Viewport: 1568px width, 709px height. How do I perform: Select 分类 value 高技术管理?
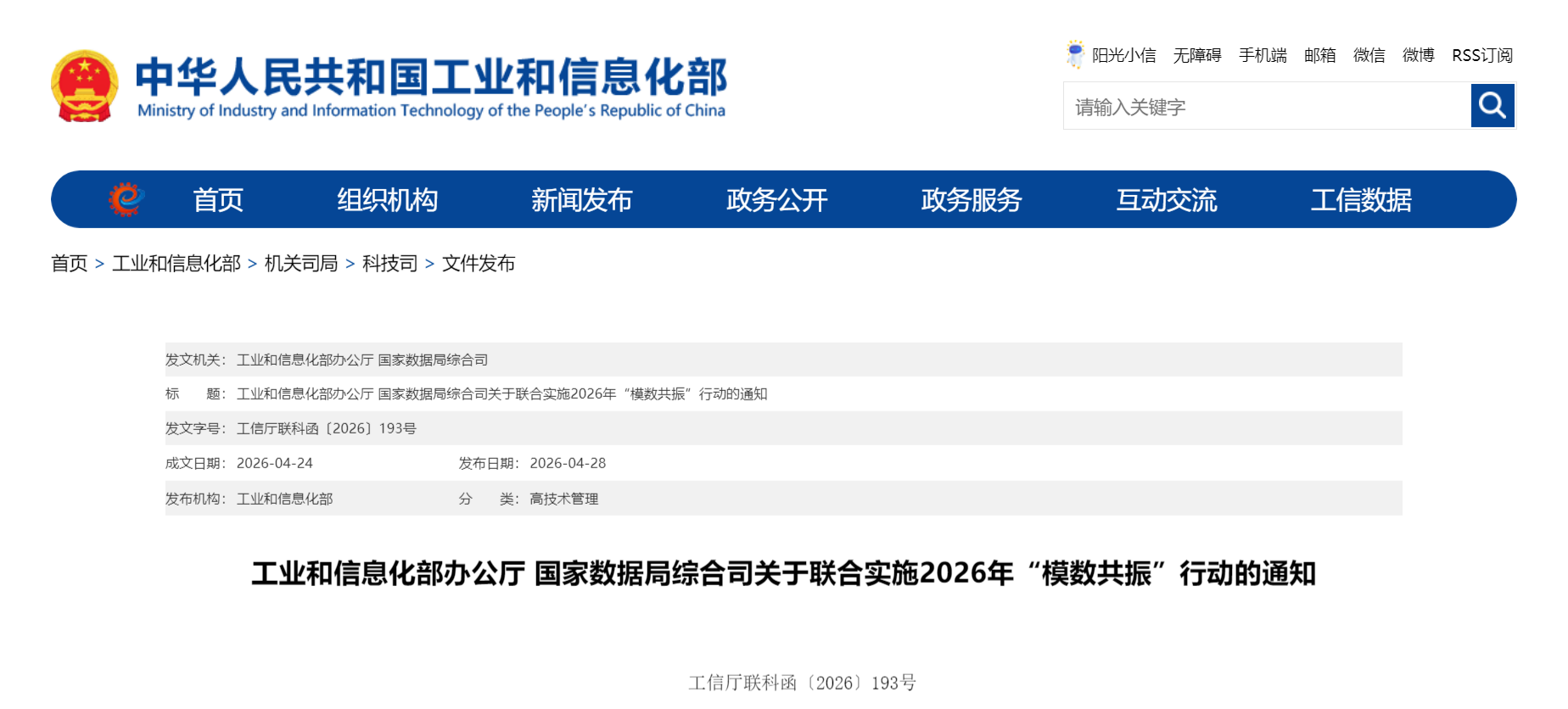[x=564, y=499]
